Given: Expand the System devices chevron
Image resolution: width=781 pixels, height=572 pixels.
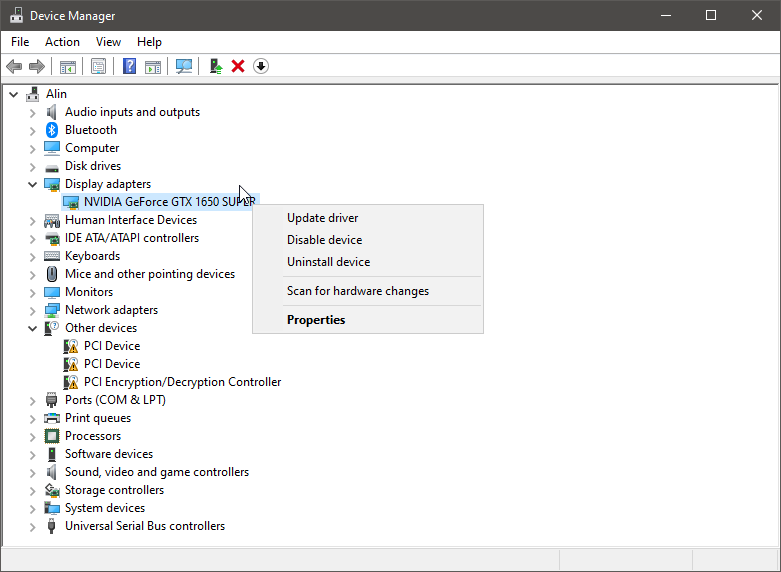Looking at the screenshot, I should point(32,509).
